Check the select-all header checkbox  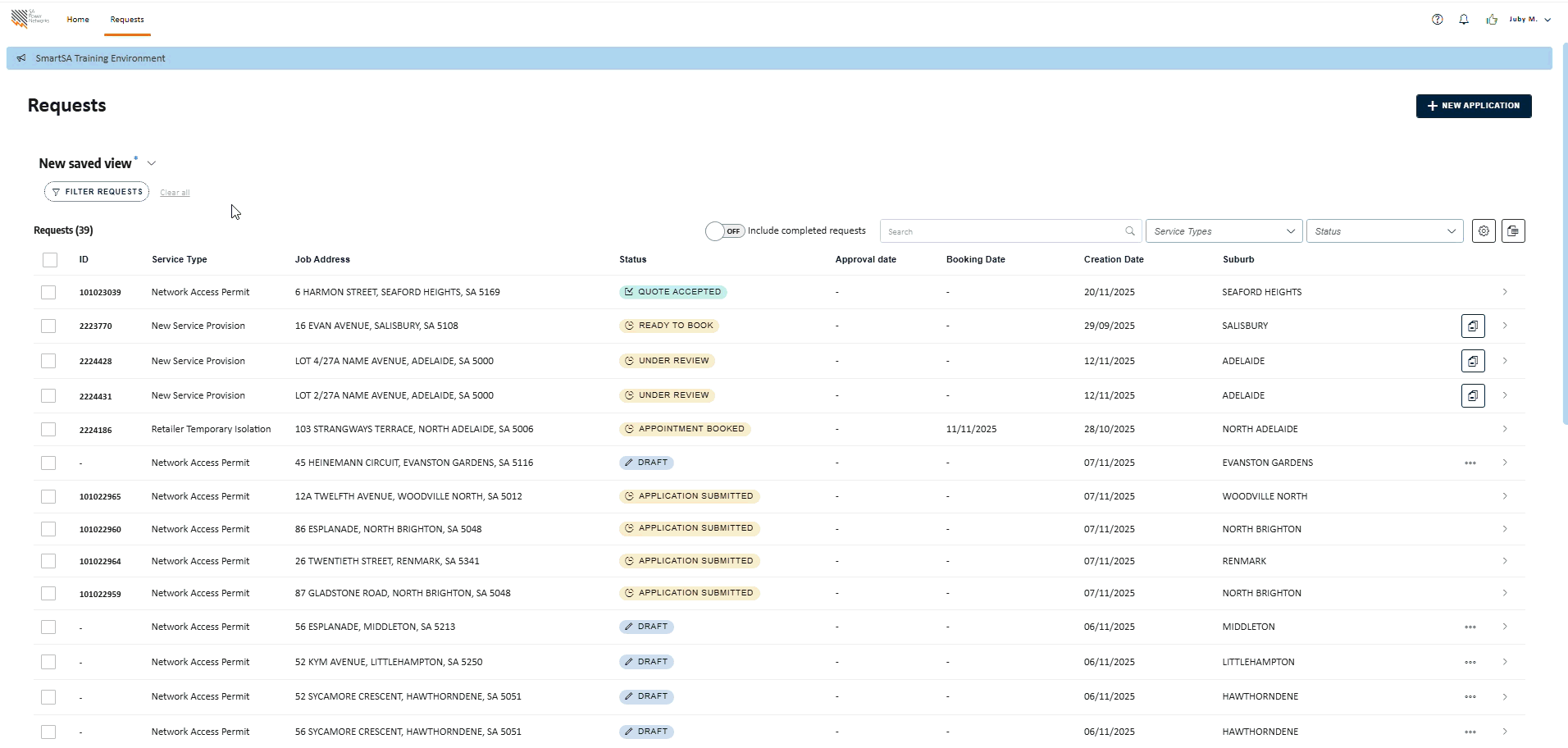tap(50, 260)
